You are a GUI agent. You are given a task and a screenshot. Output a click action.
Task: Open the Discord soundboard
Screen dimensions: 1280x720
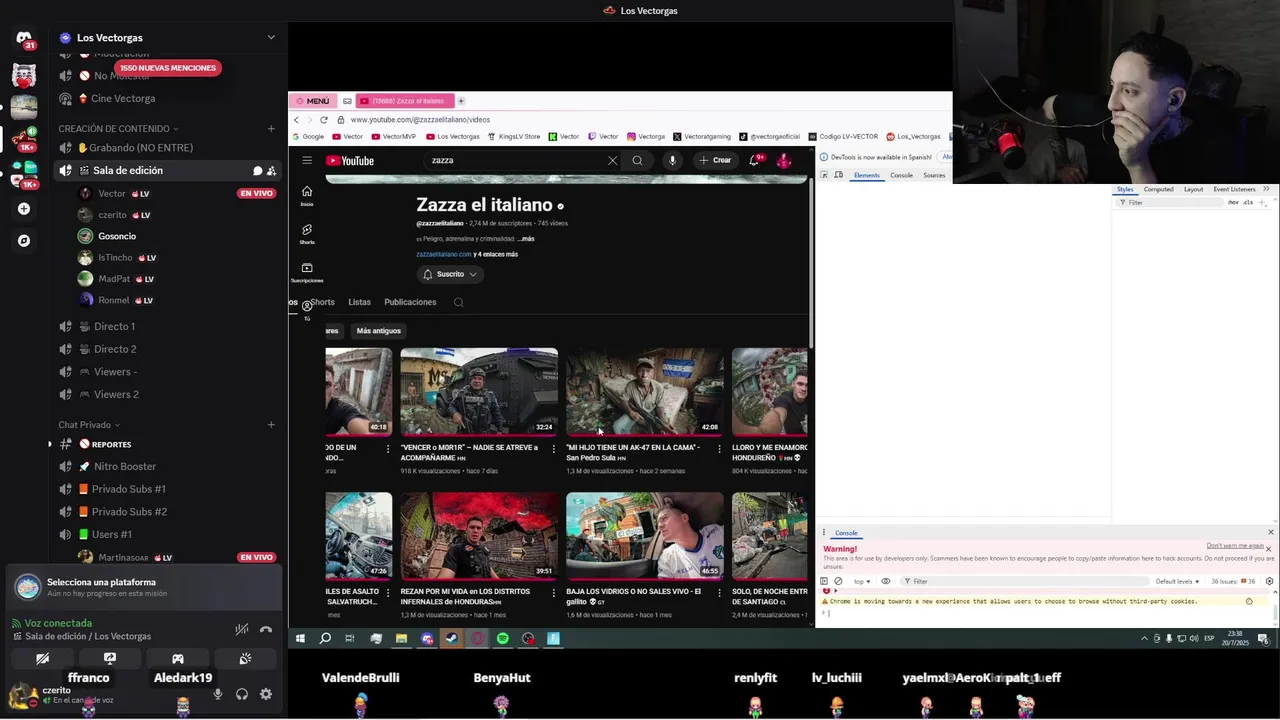coord(245,659)
